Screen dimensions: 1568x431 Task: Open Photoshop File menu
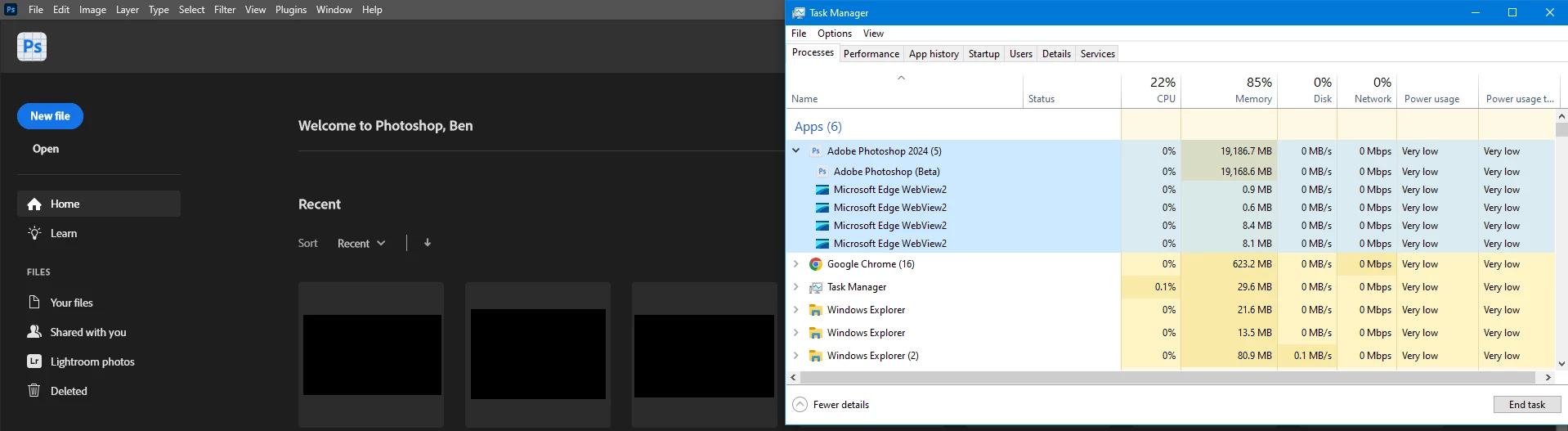point(36,10)
